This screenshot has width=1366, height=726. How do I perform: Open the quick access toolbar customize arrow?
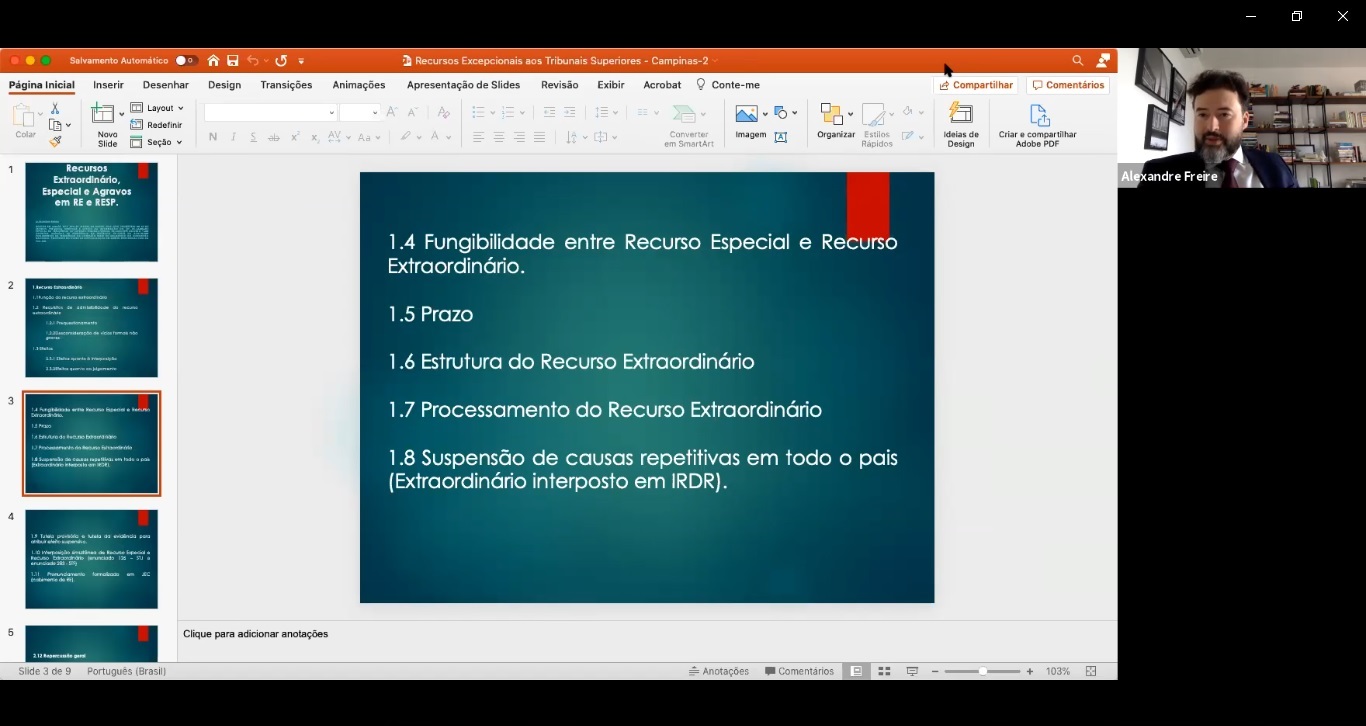coord(301,61)
